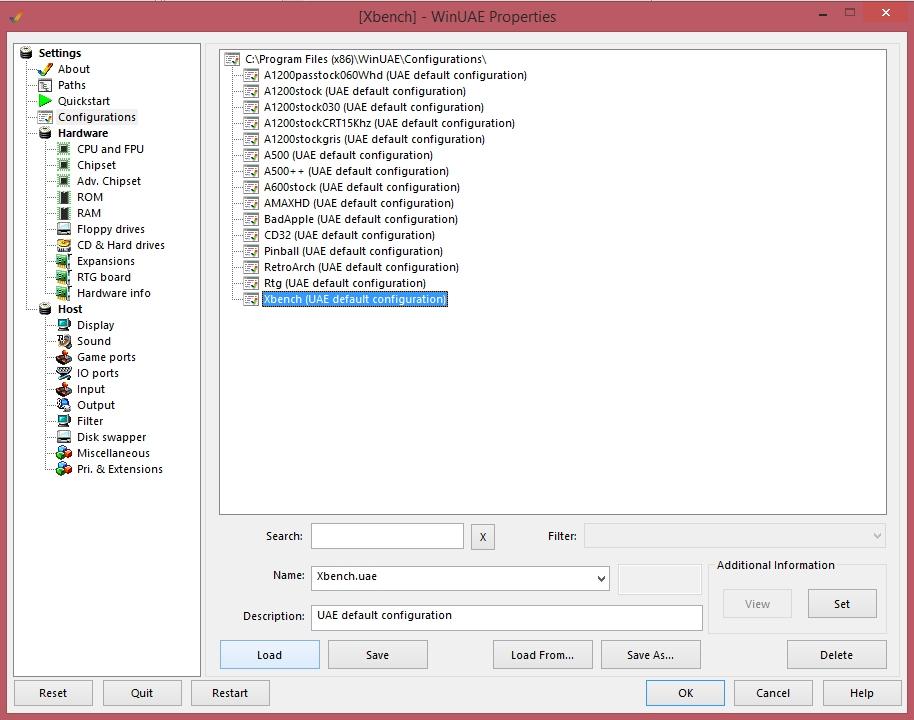Click the Pri. & Extensions icon
Screen dimensions: 914x720
click(x=64, y=469)
